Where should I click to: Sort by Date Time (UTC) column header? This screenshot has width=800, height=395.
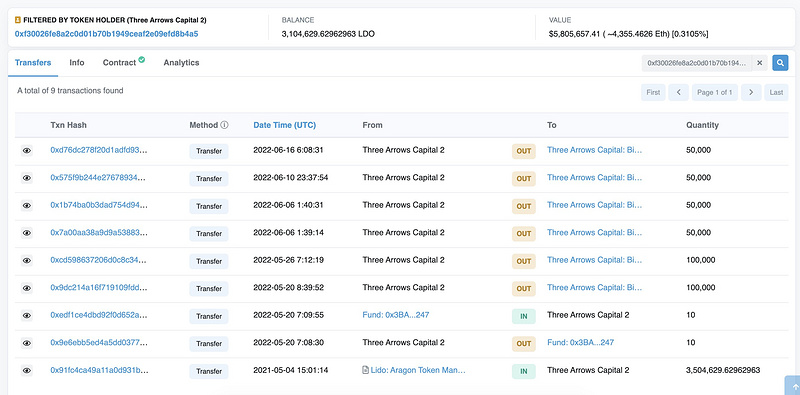285,125
